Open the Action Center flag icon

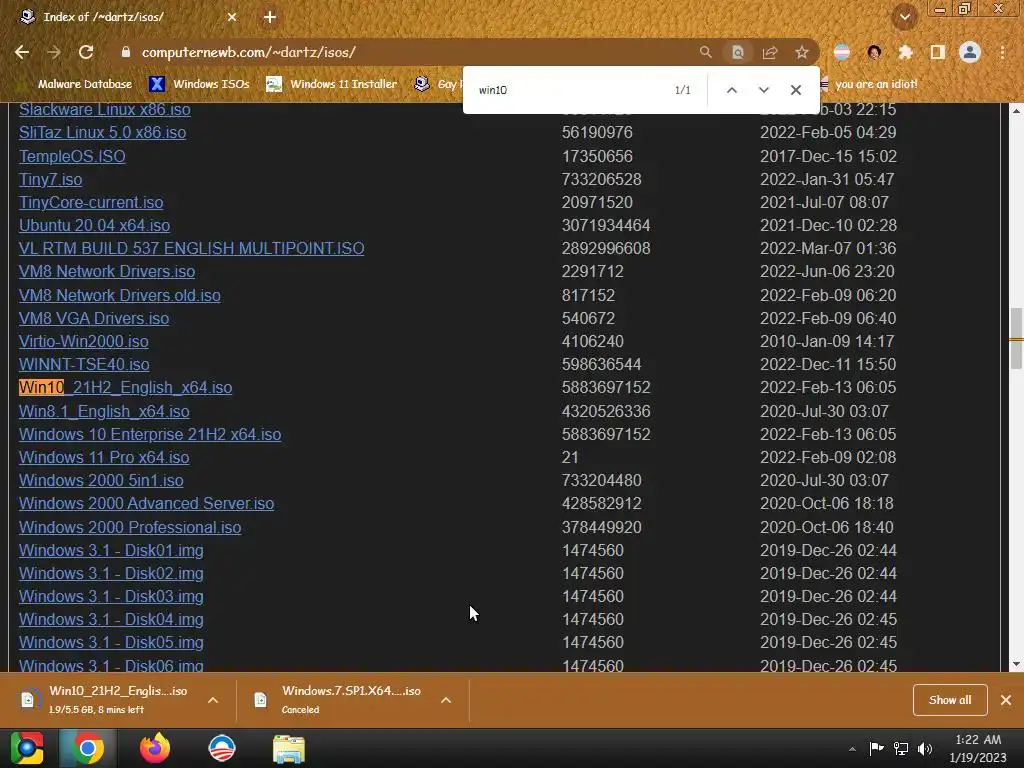[x=876, y=749]
